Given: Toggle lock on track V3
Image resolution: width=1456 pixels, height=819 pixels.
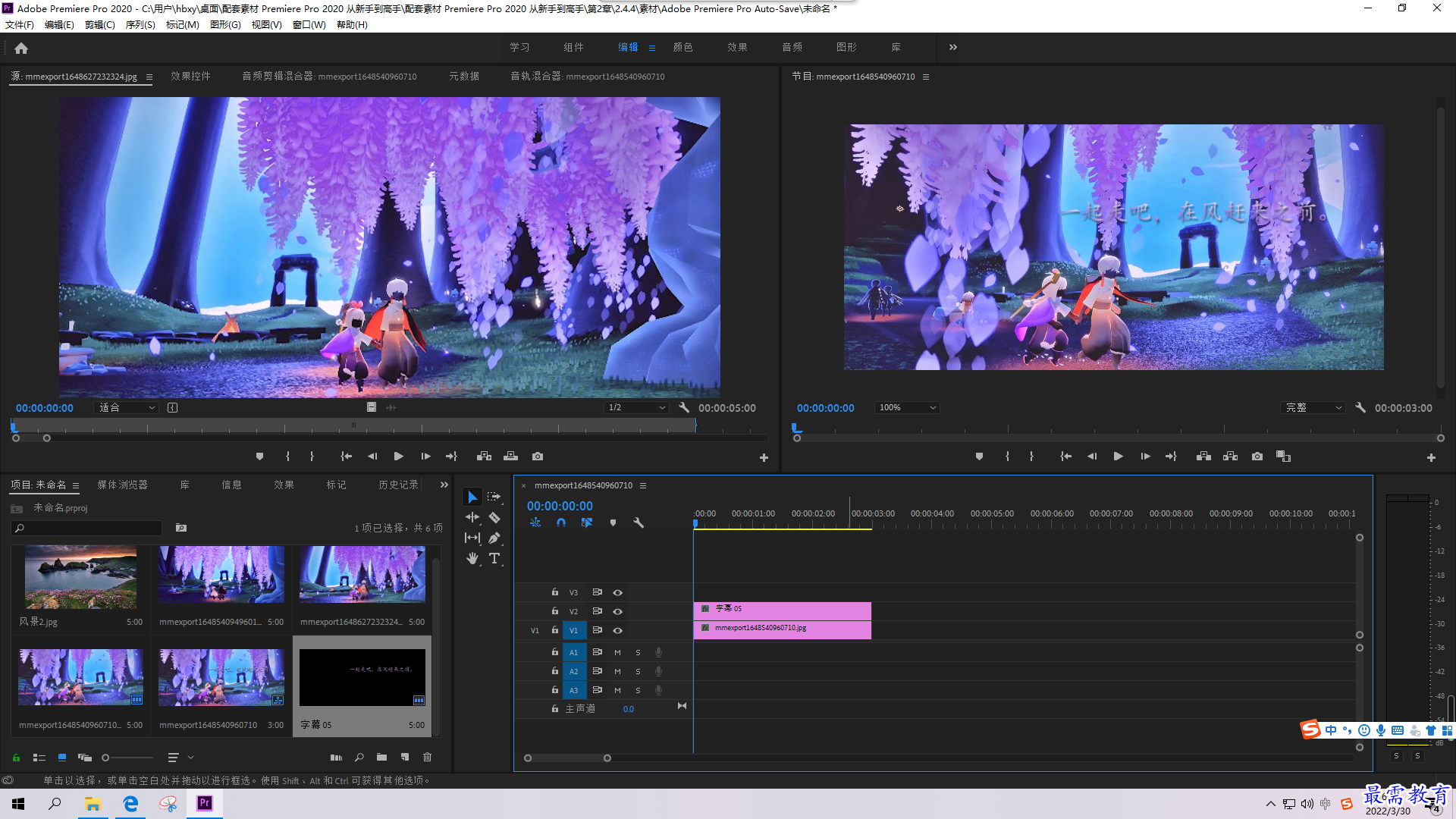Looking at the screenshot, I should (x=555, y=592).
